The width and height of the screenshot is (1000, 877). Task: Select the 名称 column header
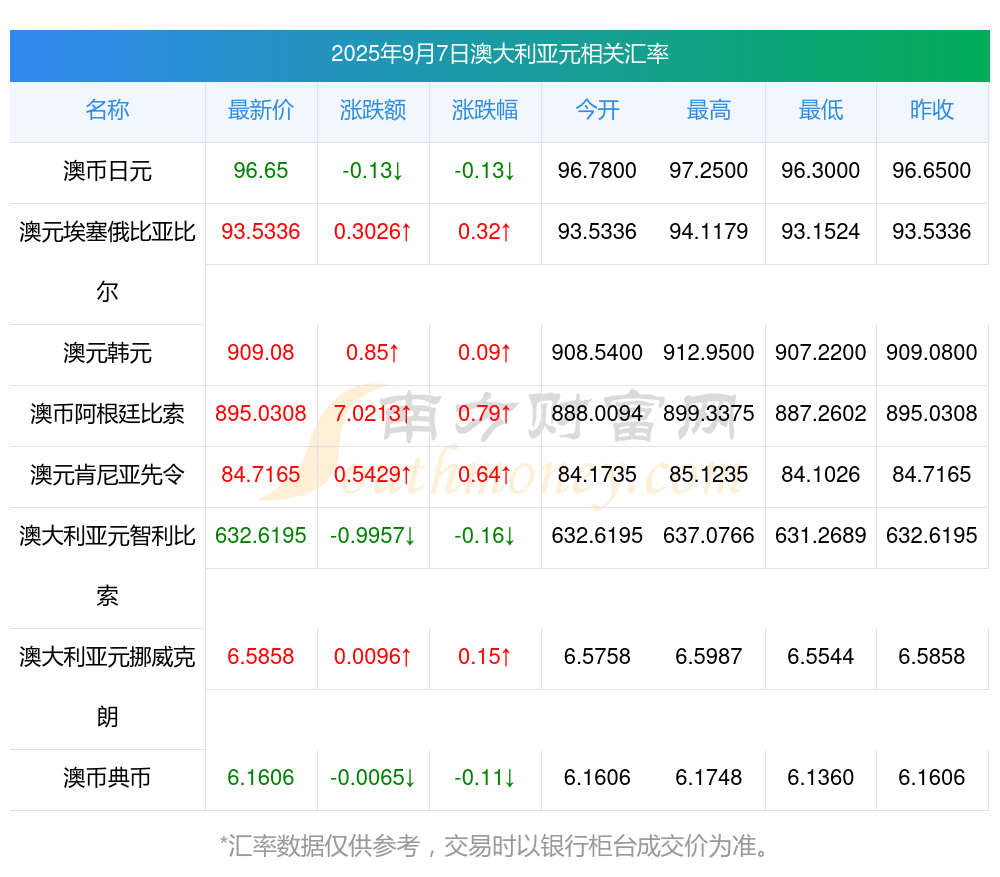pyautogui.click(x=107, y=110)
